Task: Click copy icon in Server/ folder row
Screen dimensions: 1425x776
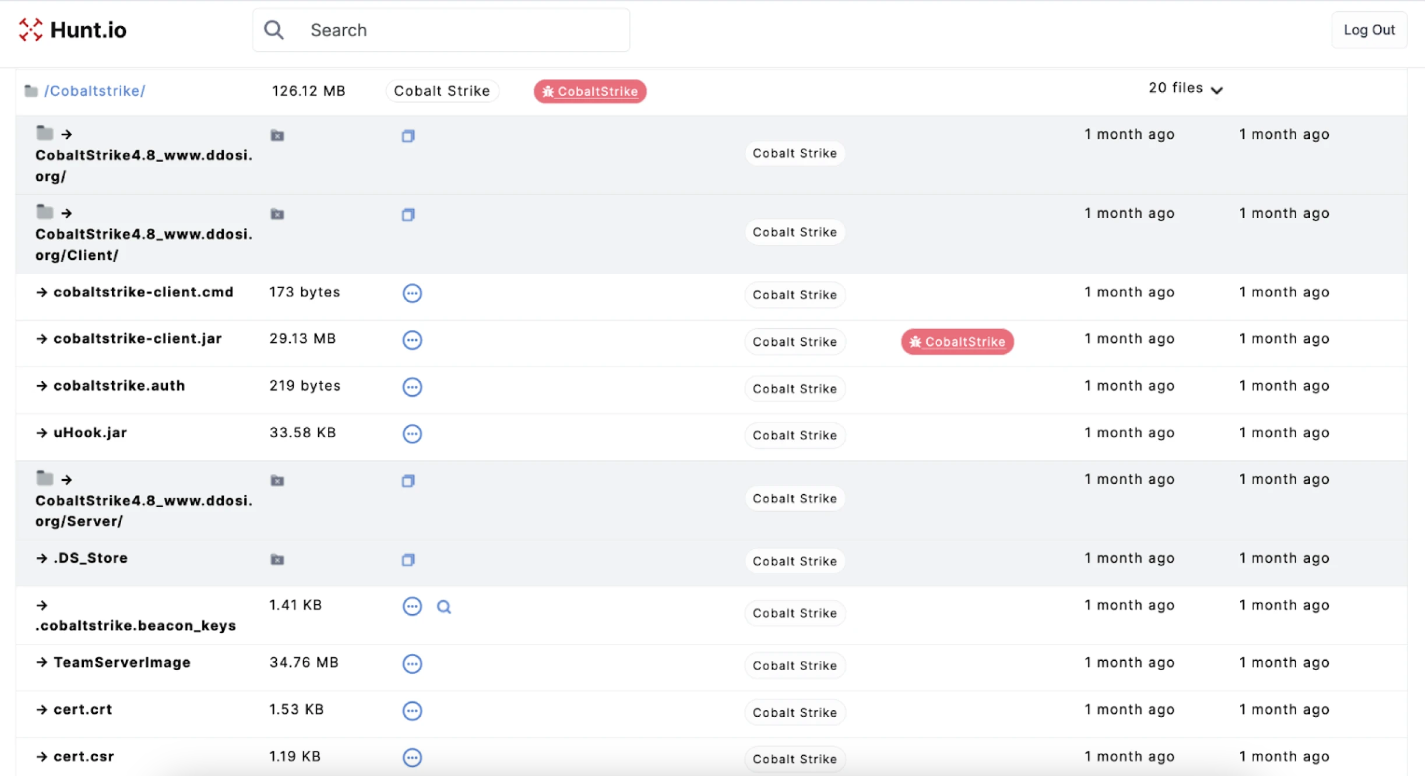Action: click(408, 481)
